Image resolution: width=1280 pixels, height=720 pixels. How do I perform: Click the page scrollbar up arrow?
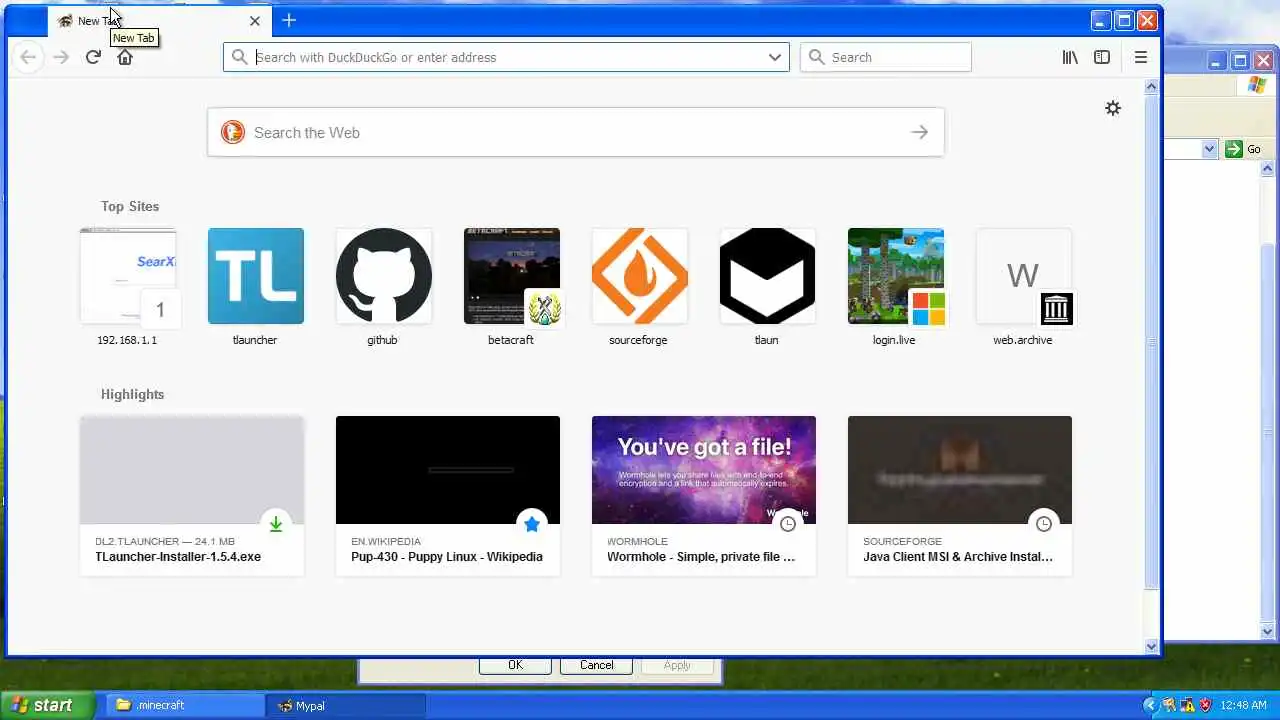1151,87
